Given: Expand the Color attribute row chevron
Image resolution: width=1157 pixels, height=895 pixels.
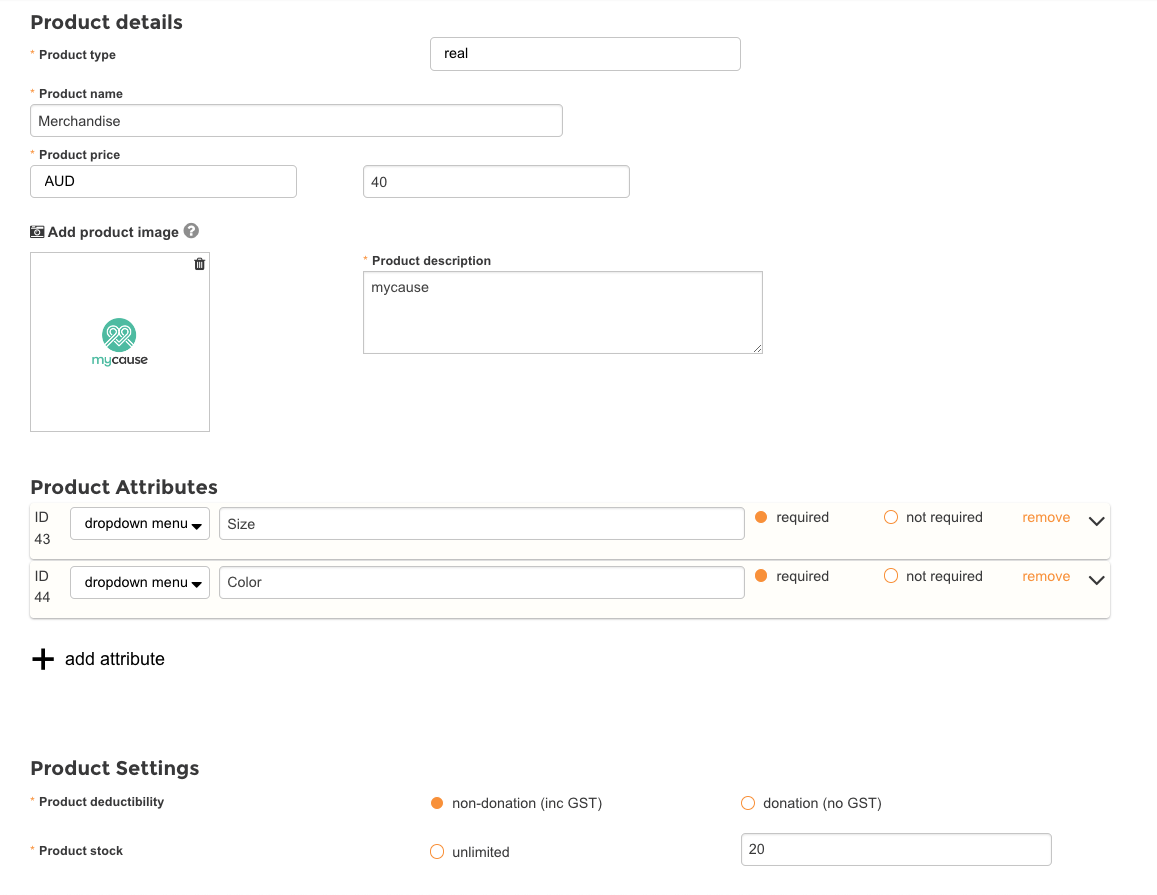Looking at the screenshot, I should (x=1096, y=580).
